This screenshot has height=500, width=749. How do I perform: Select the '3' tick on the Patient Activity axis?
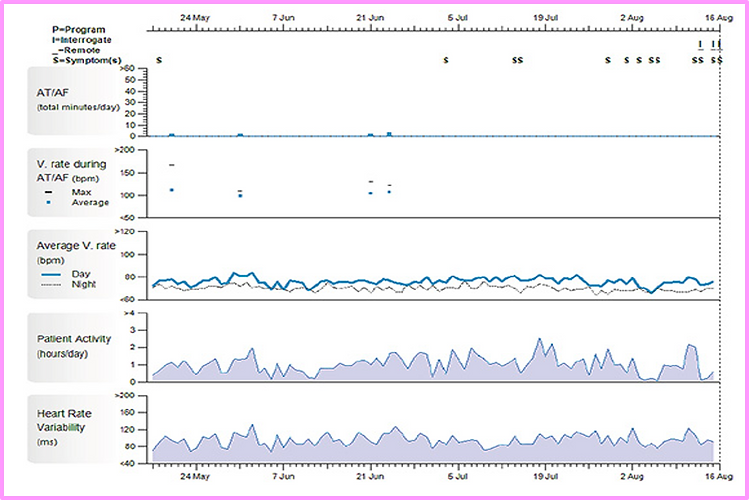tap(133, 330)
